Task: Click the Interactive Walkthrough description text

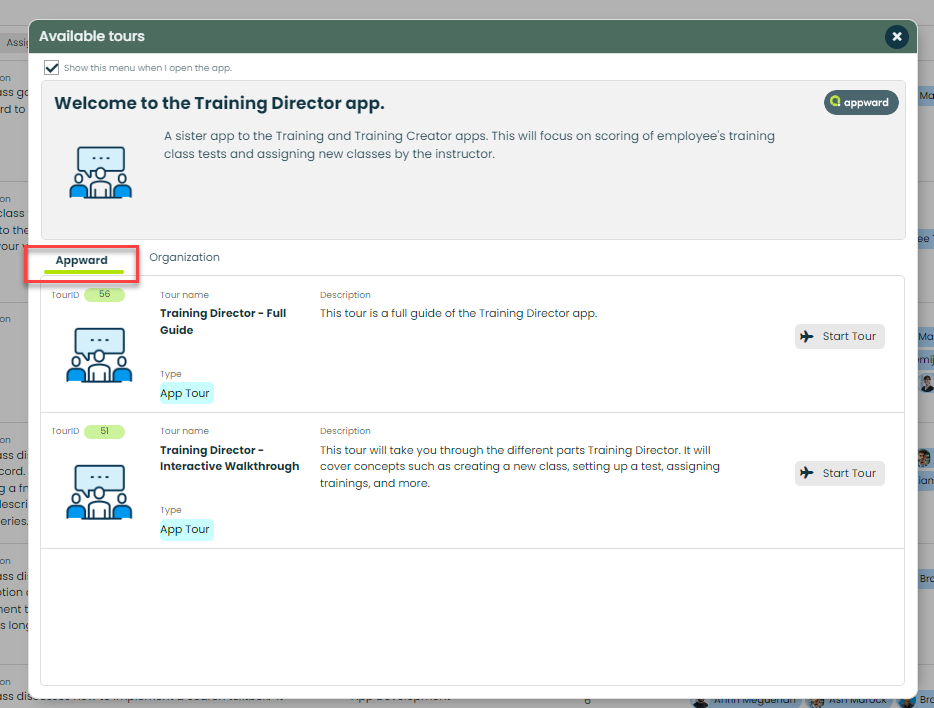Action: coord(519,466)
